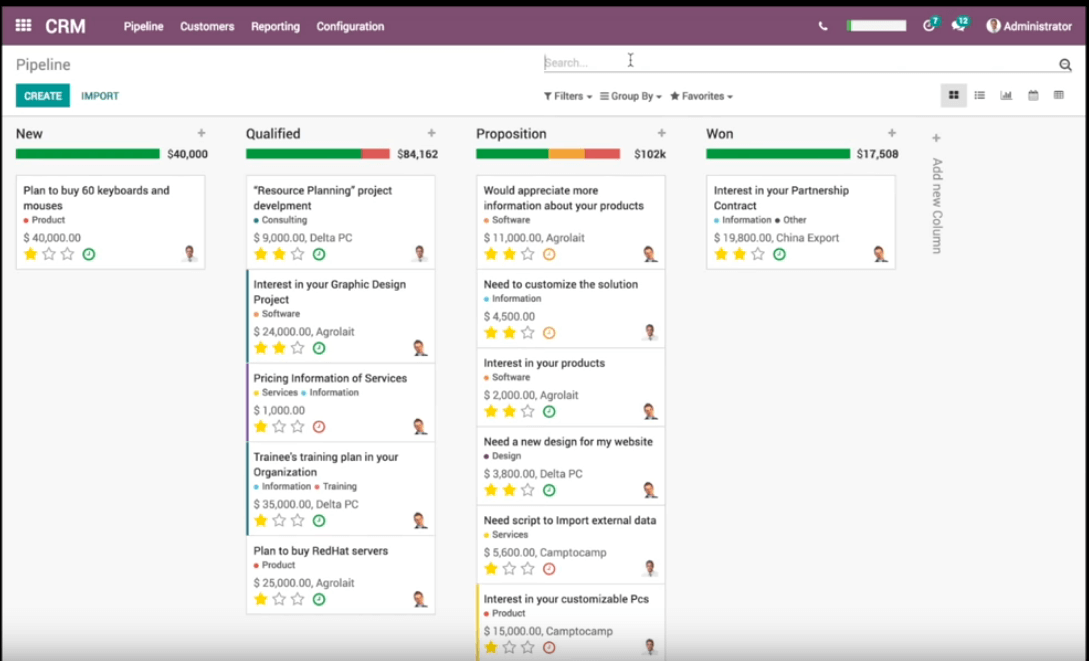Open the Configuration menu

tap(350, 26)
